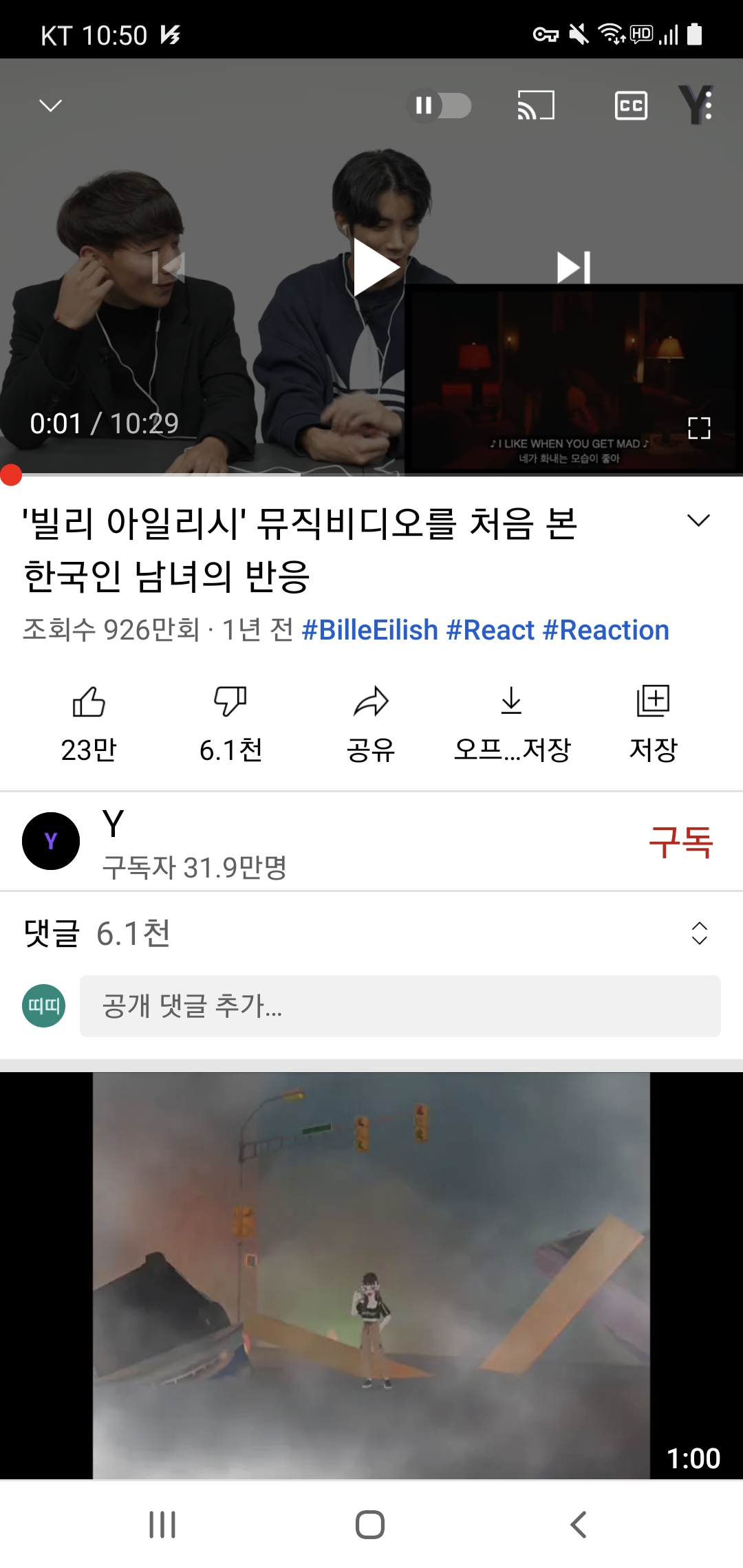This screenshot has width=743, height=1568.
Task: Open the suggested 1:00 video thumbnail
Action: pos(371,1275)
